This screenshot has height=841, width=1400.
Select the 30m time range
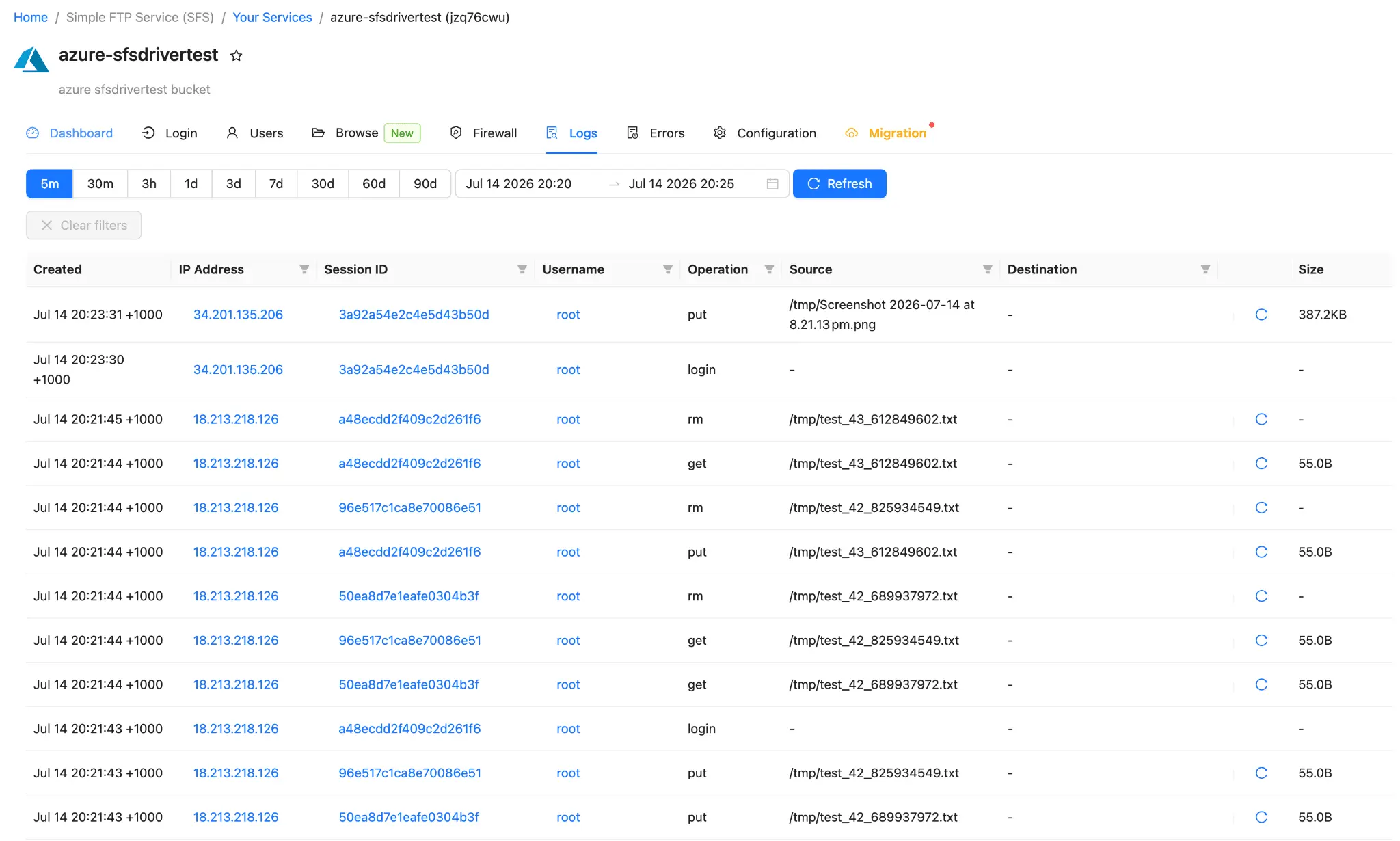100,184
